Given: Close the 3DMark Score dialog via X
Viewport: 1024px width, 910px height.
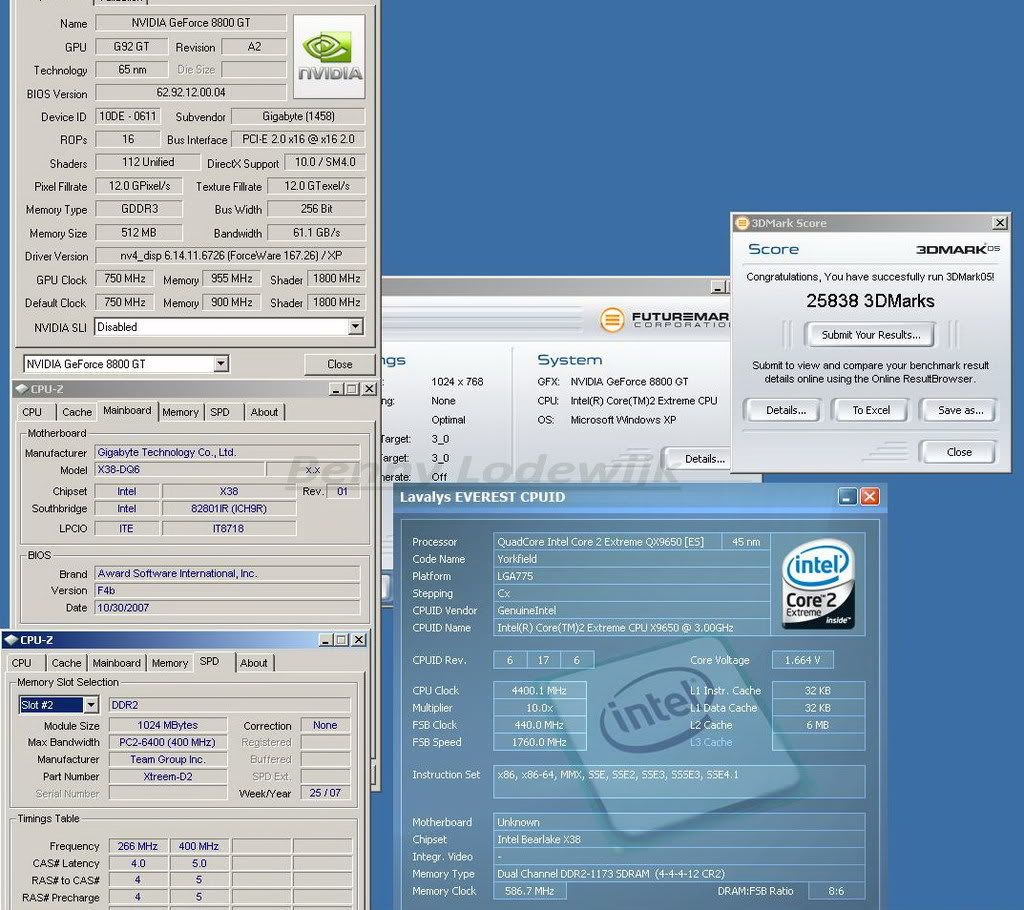Looking at the screenshot, I should (x=999, y=223).
